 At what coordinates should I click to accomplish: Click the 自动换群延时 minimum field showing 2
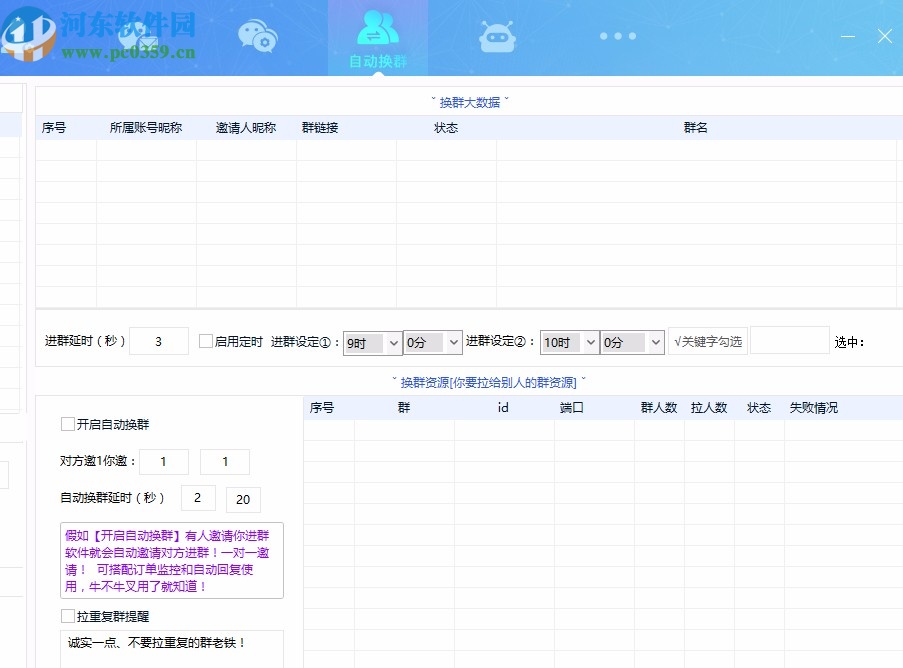coord(198,498)
